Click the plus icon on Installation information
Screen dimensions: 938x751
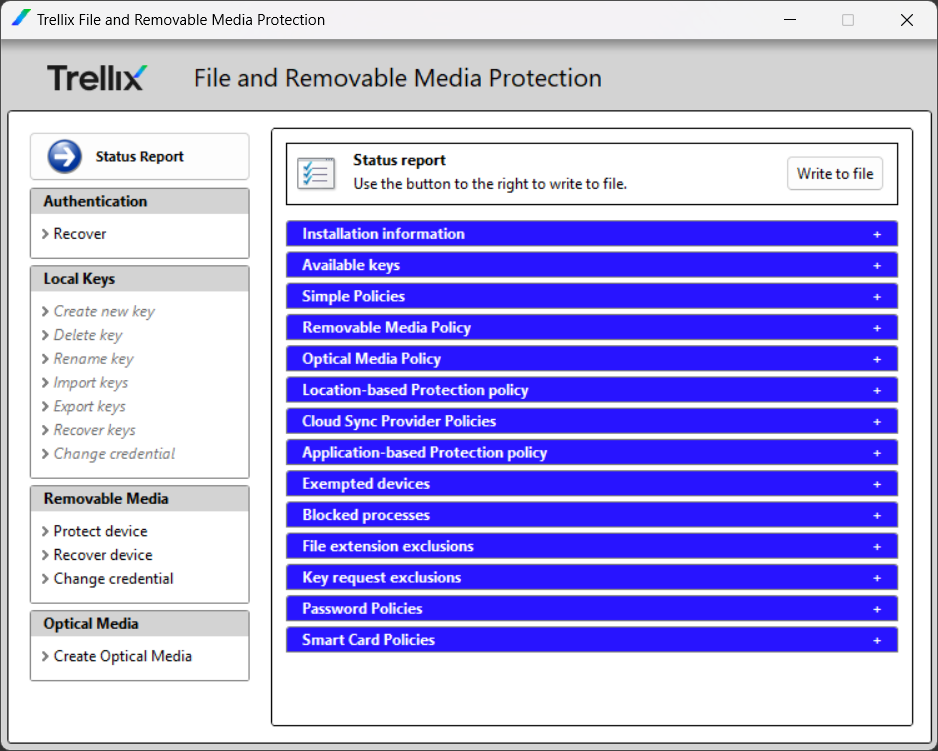point(877,235)
